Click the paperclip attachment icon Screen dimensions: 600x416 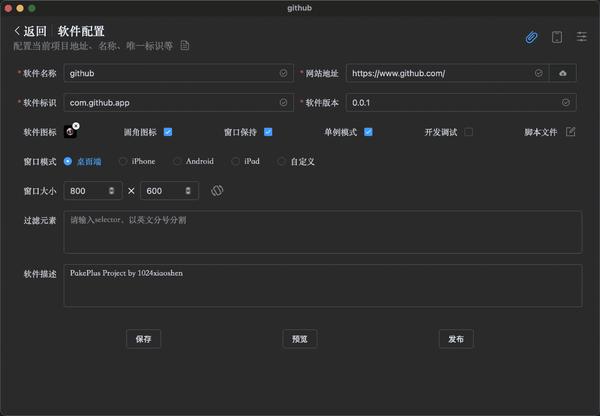click(x=532, y=38)
